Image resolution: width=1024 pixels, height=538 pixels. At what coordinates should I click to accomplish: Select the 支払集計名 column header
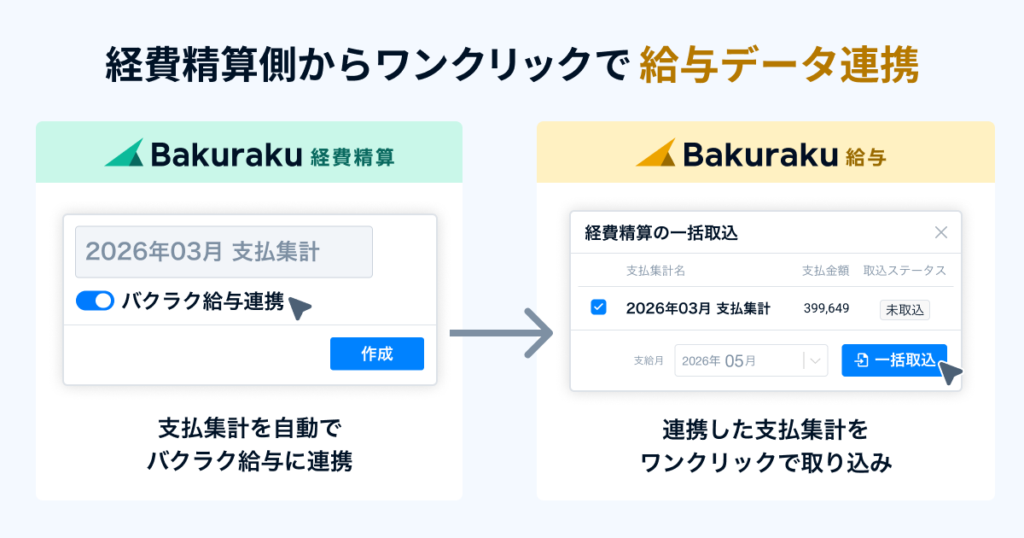pos(655,271)
